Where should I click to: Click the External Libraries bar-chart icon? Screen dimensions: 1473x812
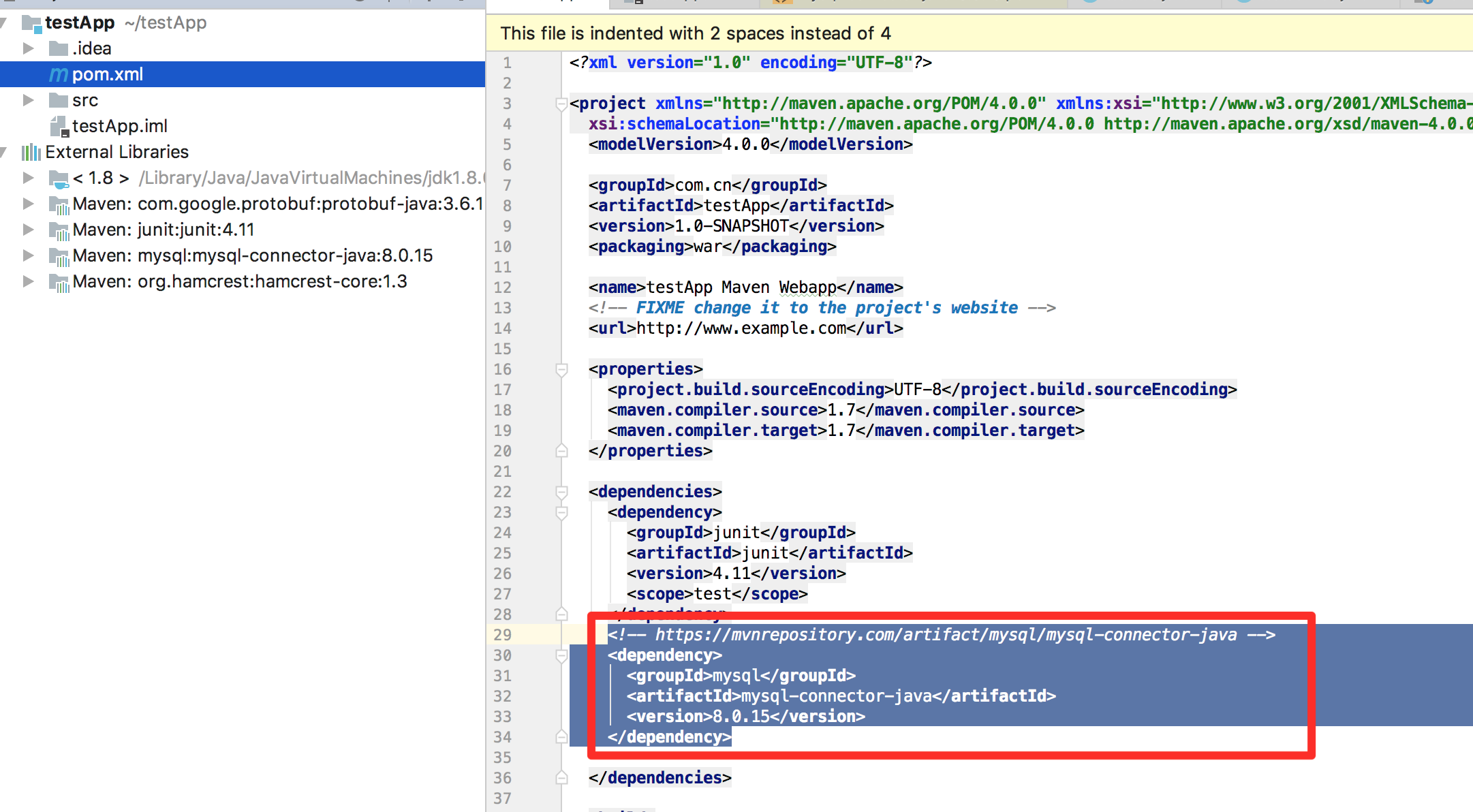click(31, 152)
